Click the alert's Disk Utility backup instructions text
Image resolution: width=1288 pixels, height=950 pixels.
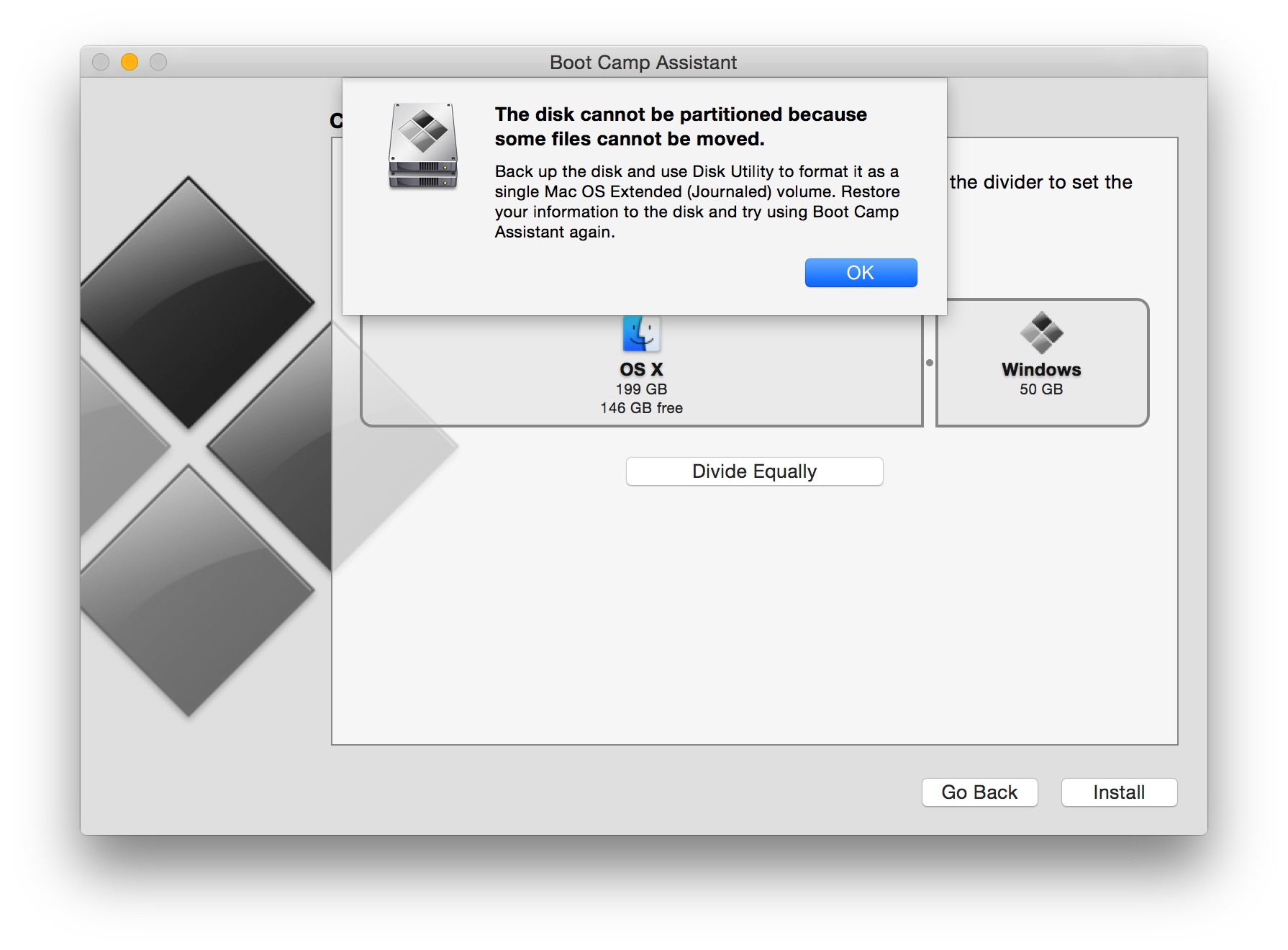pyautogui.click(x=697, y=202)
